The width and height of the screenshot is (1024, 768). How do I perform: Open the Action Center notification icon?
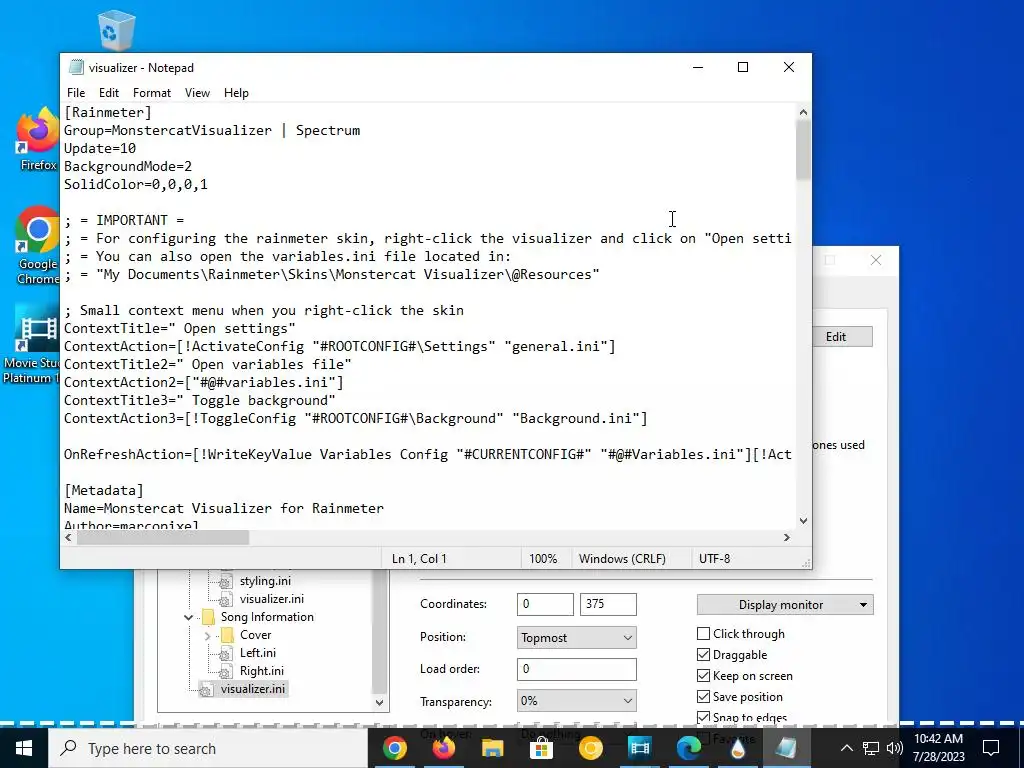991,748
